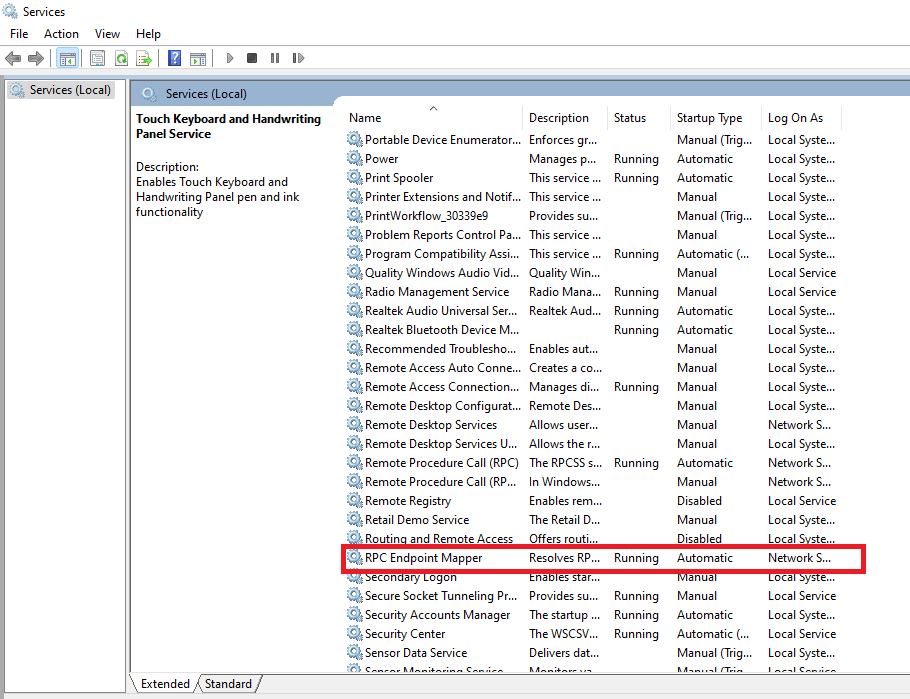910x699 pixels.
Task: Switch to the Extended tab
Action: [x=165, y=684]
